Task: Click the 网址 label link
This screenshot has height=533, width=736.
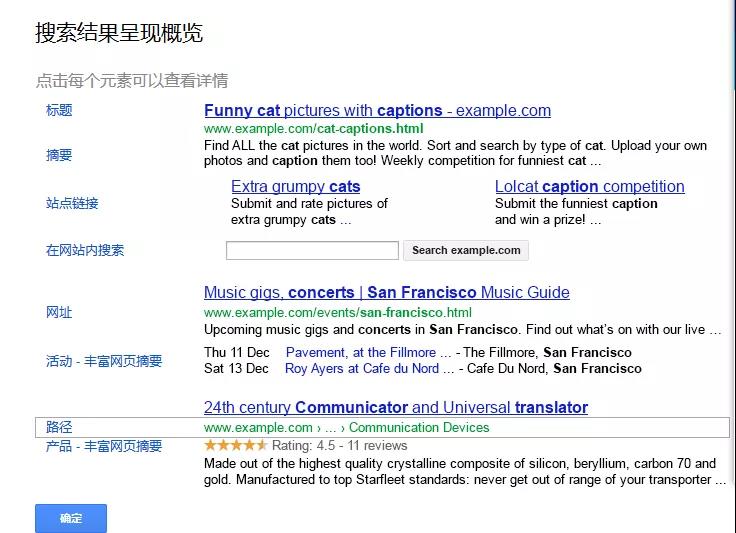Action: 59,312
